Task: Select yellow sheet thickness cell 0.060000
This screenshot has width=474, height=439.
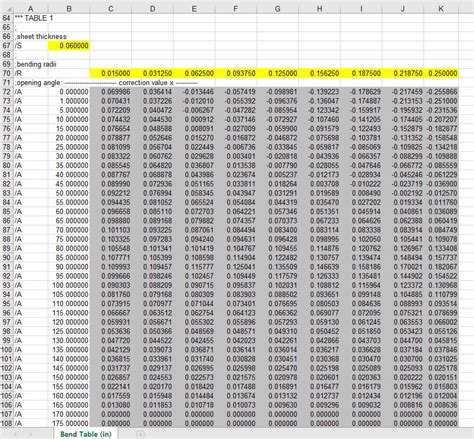Action: coord(69,46)
